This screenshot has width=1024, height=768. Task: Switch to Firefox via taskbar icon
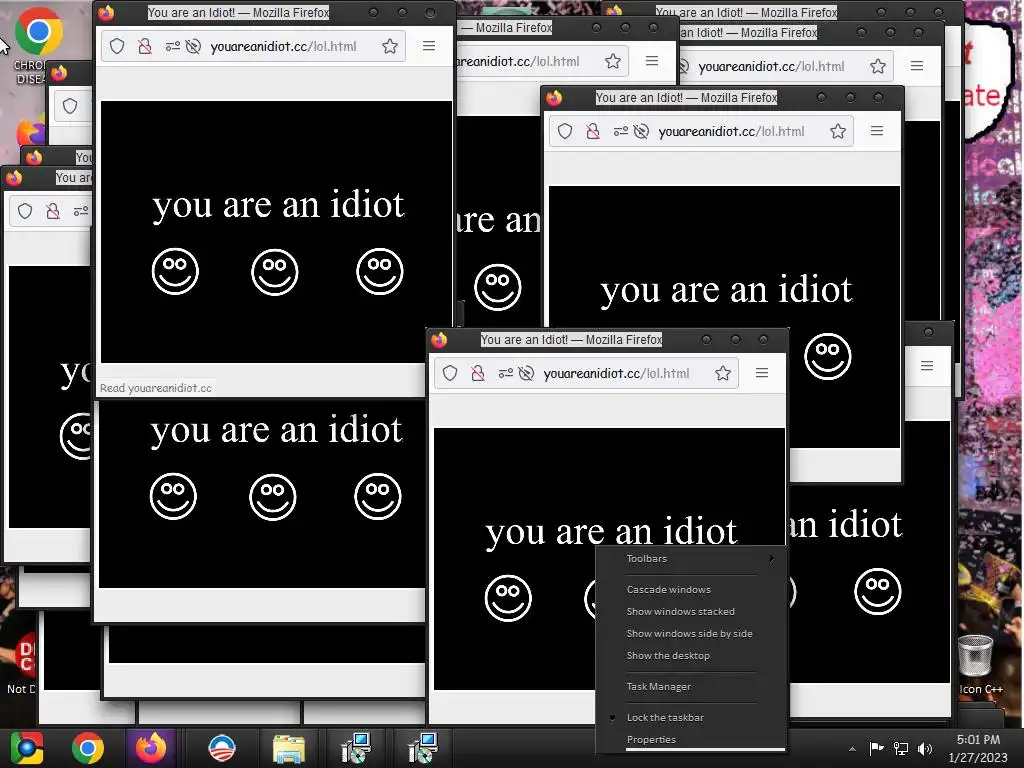tap(150, 748)
